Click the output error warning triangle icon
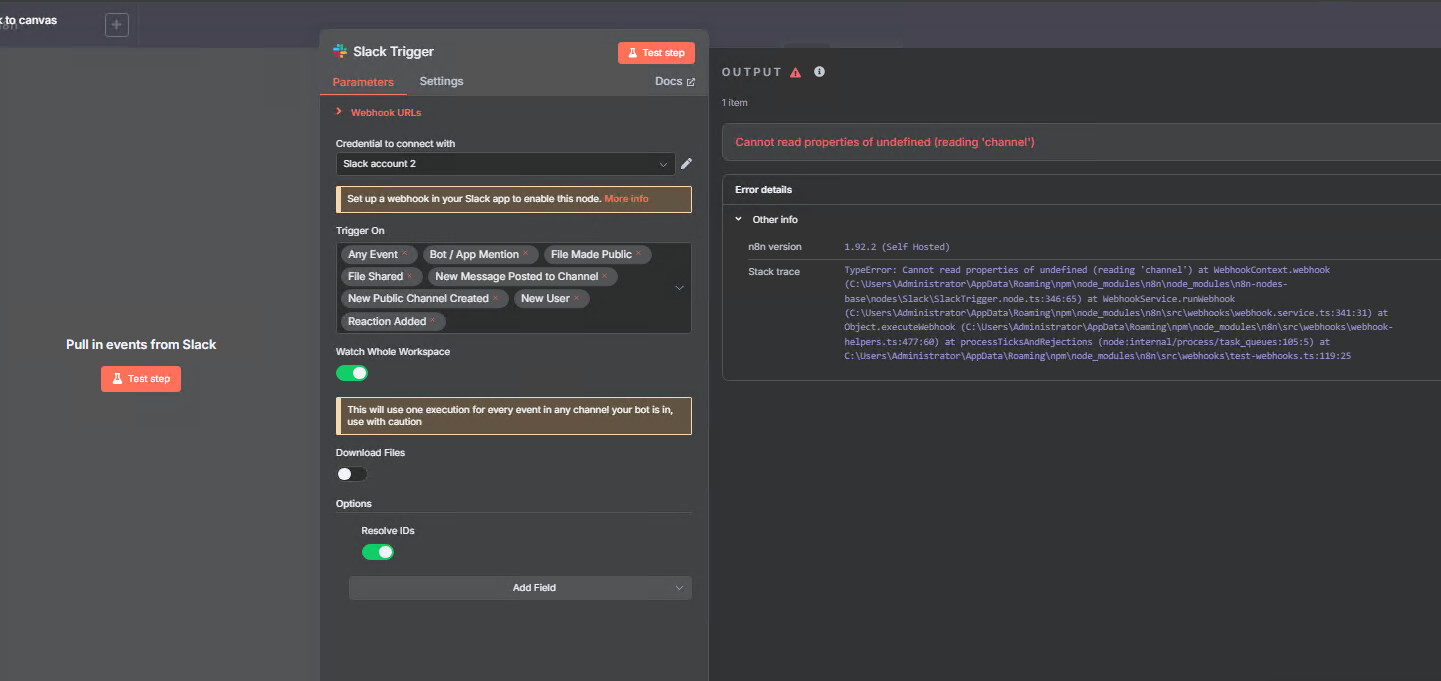The height and width of the screenshot is (681, 1441). (x=796, y=72)
